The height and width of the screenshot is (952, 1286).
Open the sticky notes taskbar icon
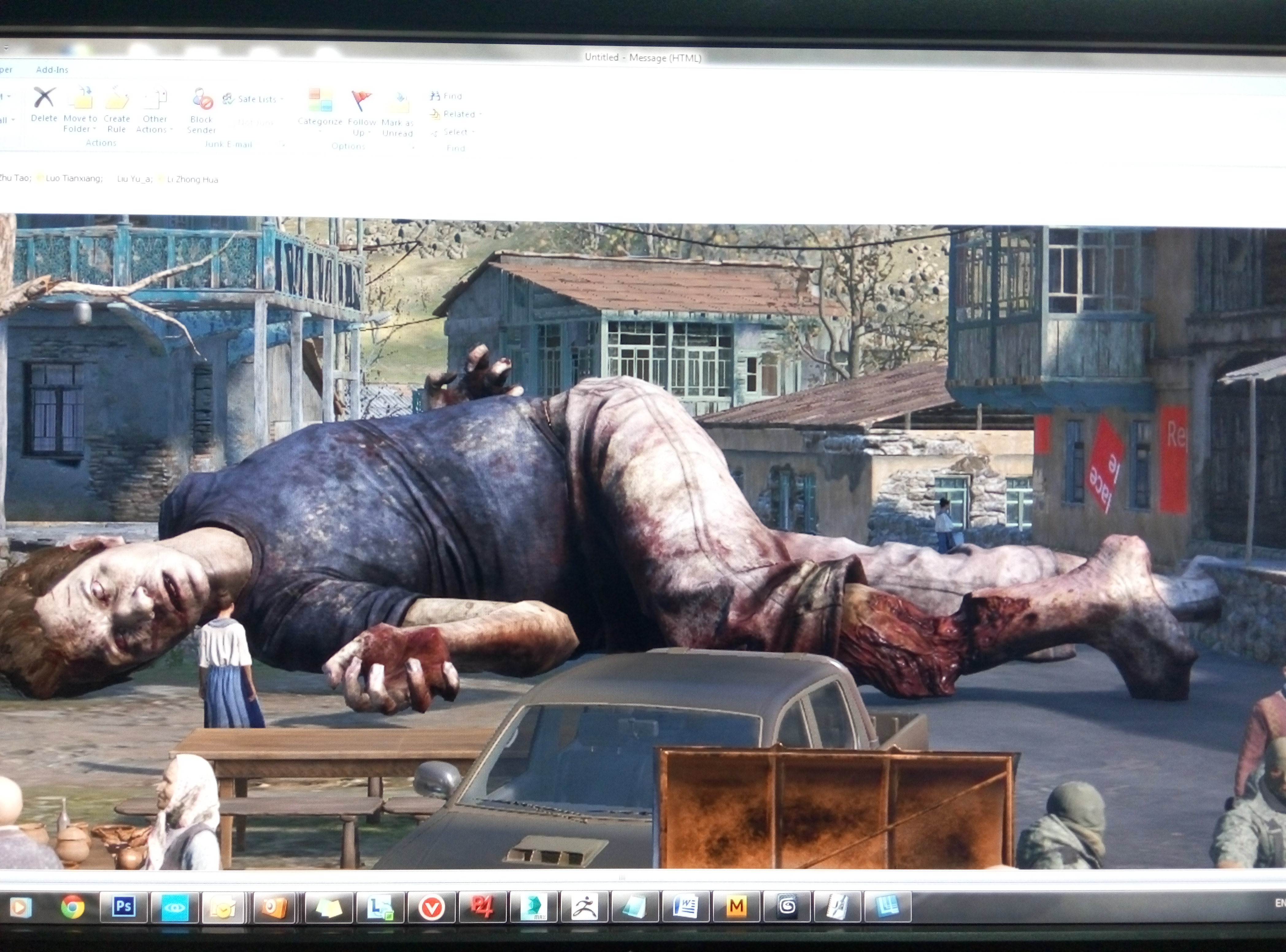click(x=329, y=908)
